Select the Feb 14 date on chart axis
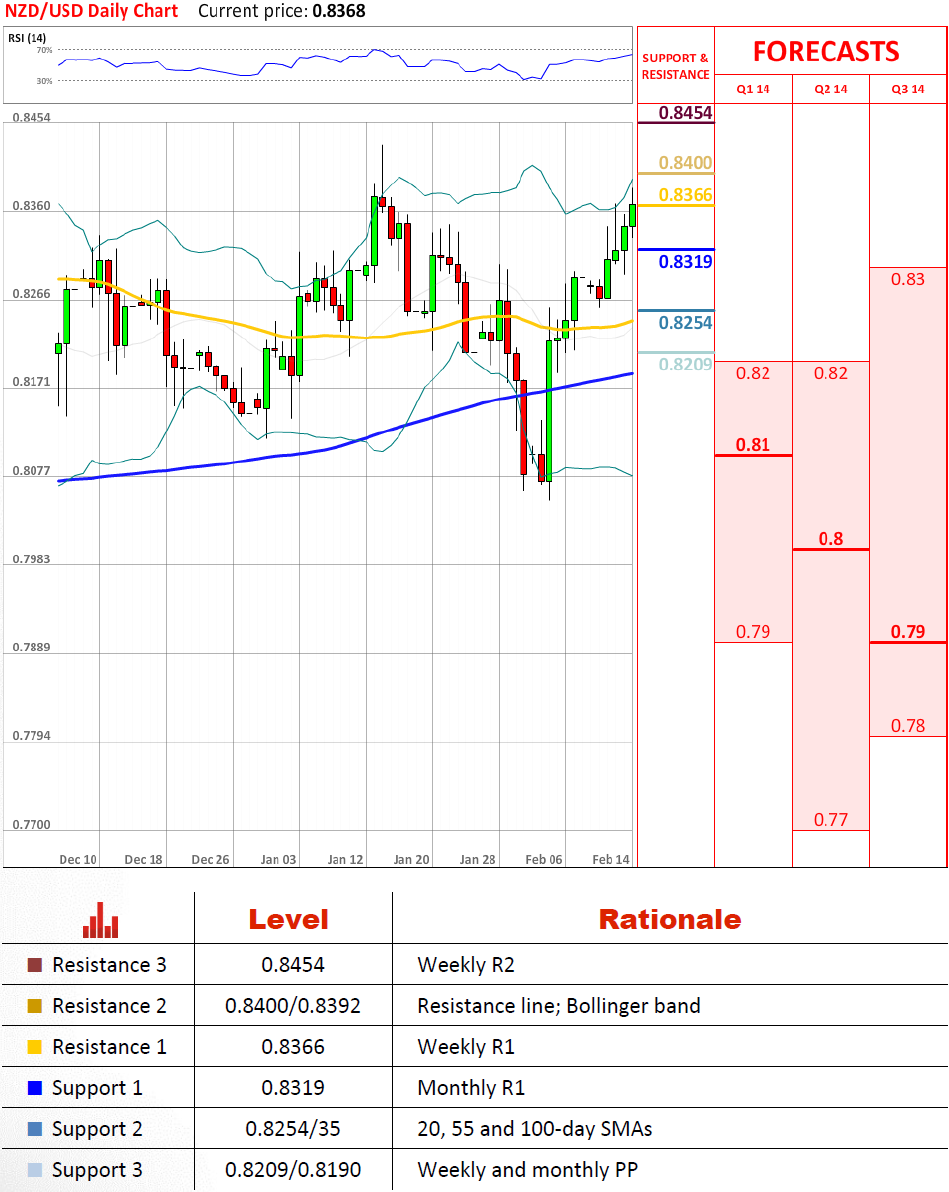The image size is (949, 1192). point(611,859)
